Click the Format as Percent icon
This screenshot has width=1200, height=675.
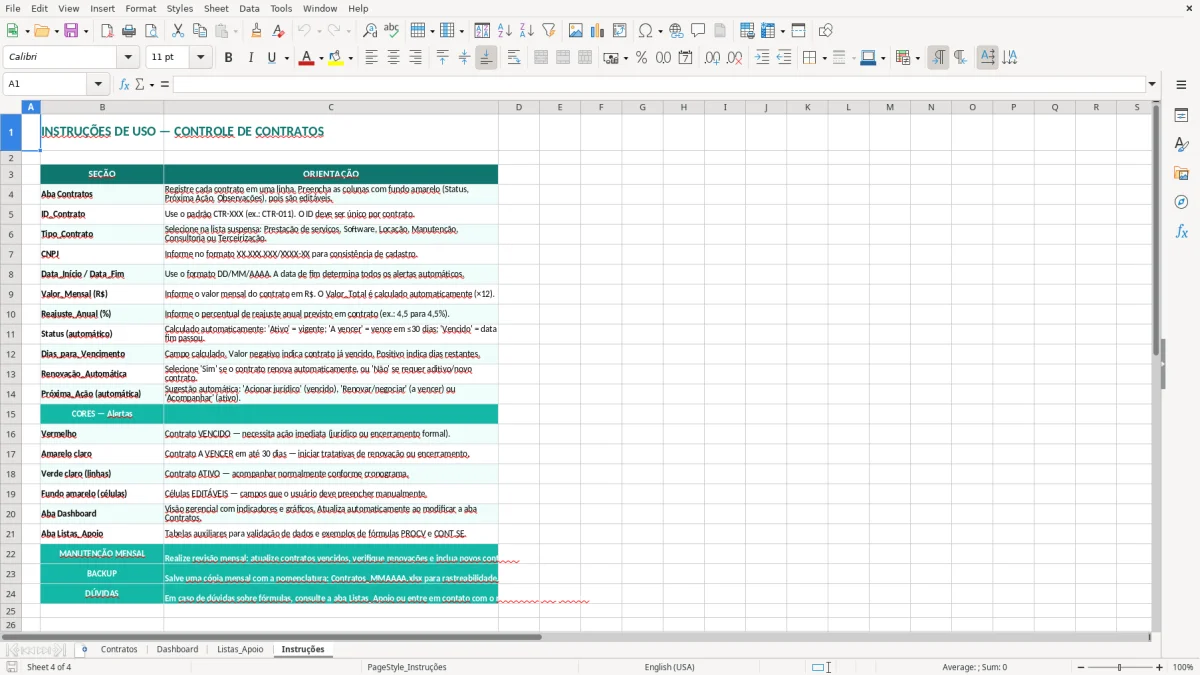click(x=641, y=58)
